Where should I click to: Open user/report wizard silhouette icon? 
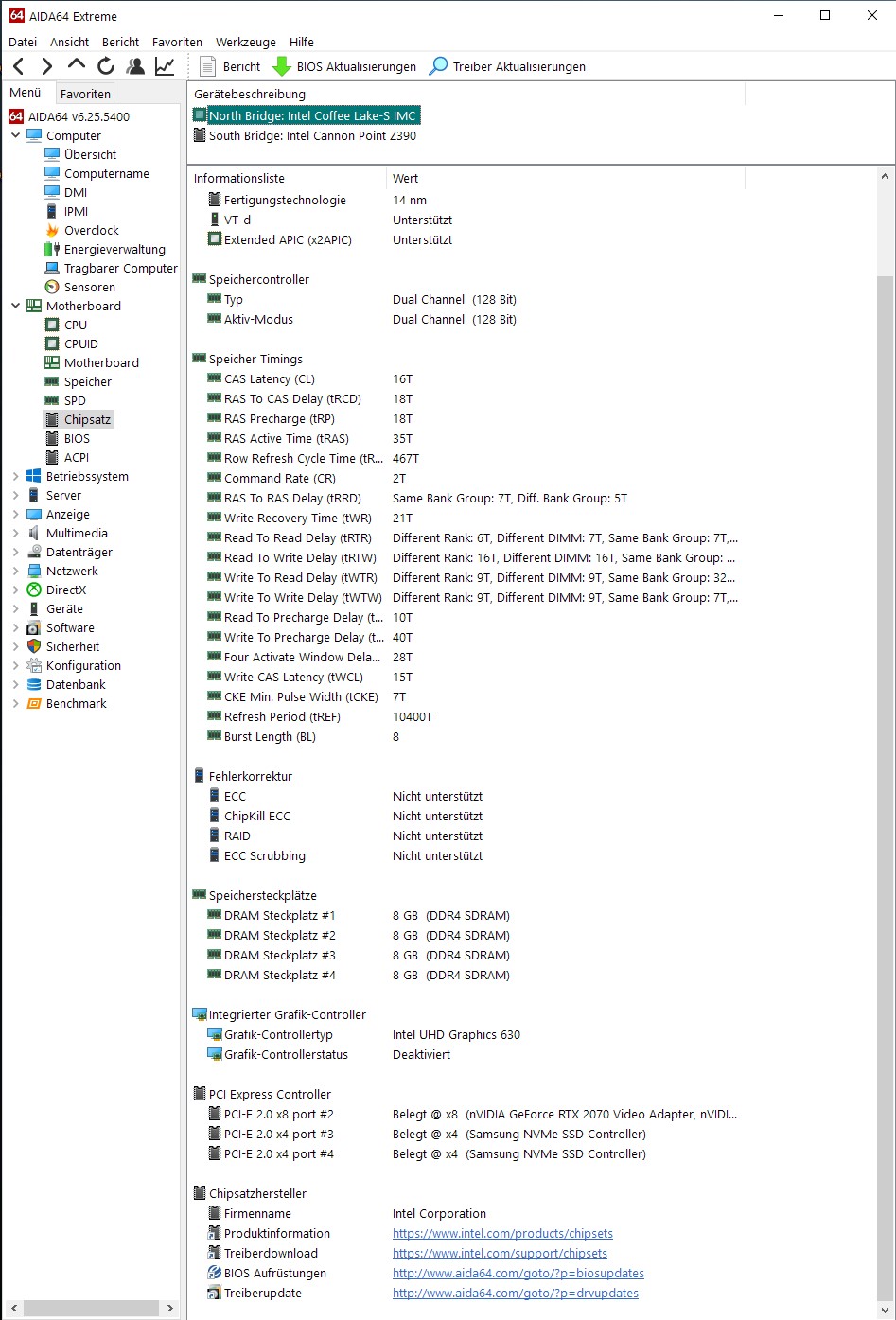click(135, 66)
